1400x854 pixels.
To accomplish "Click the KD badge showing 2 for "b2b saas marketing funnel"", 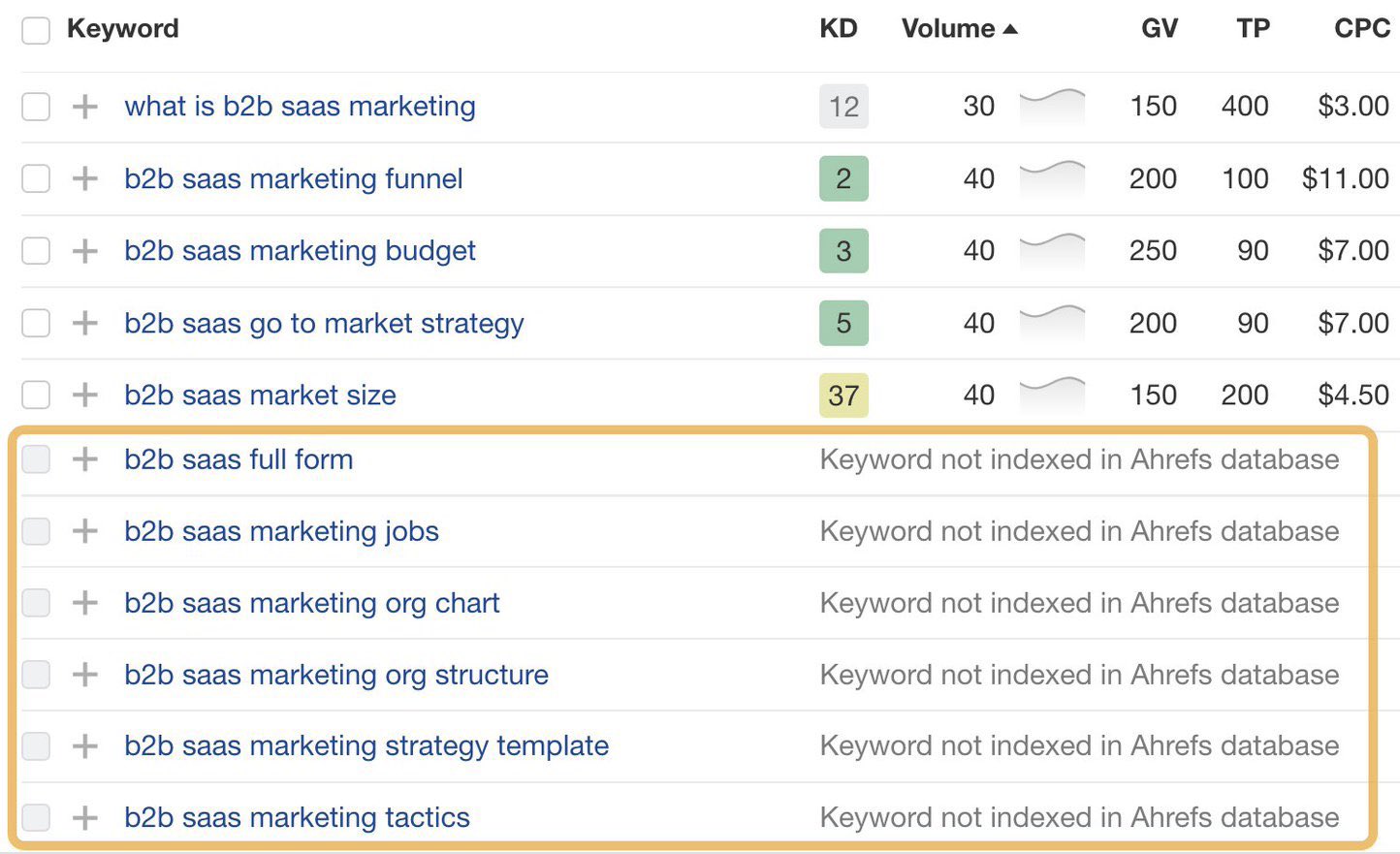I will tap(843, 178).
